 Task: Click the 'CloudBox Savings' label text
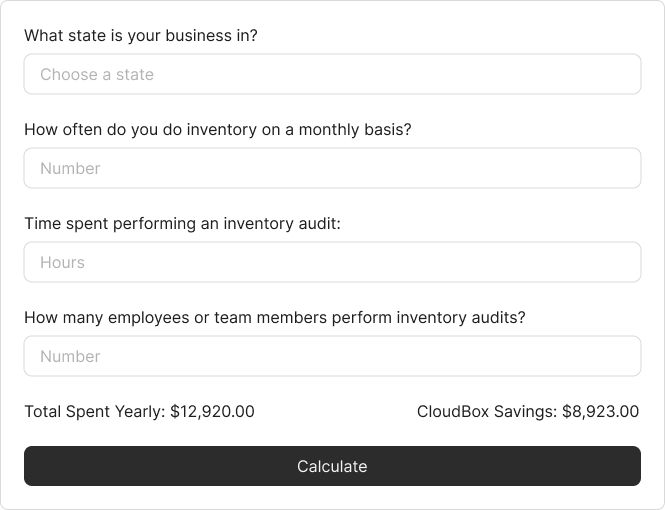point(487,411)
